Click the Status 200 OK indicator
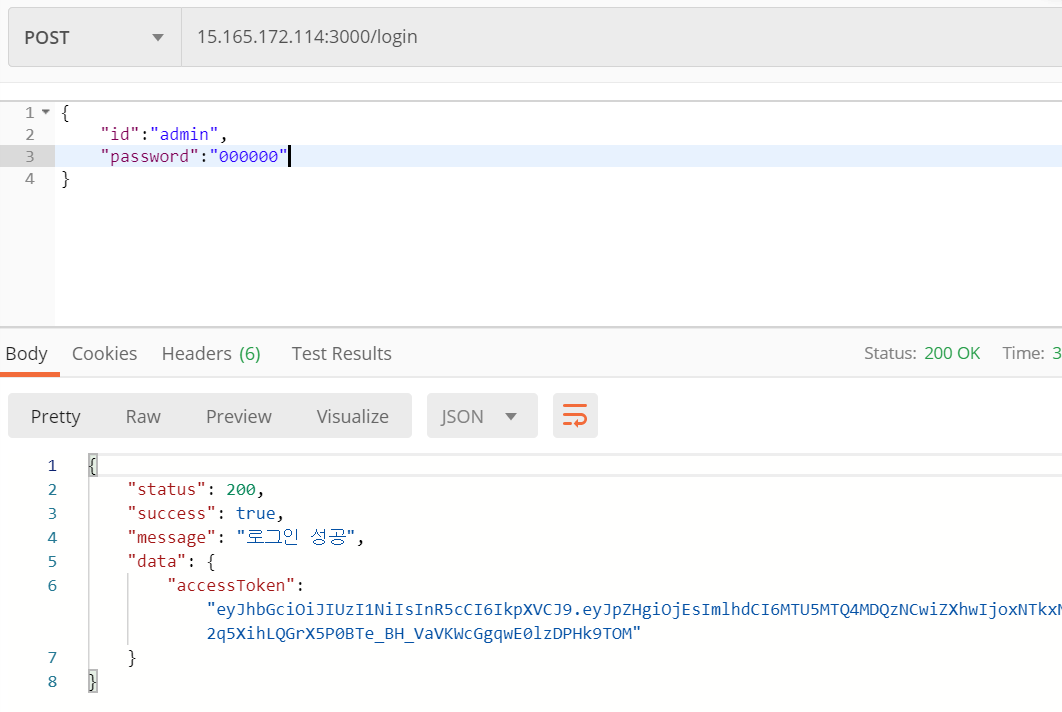Screen dimensions: 1062x712 click(x=922, y=354)
